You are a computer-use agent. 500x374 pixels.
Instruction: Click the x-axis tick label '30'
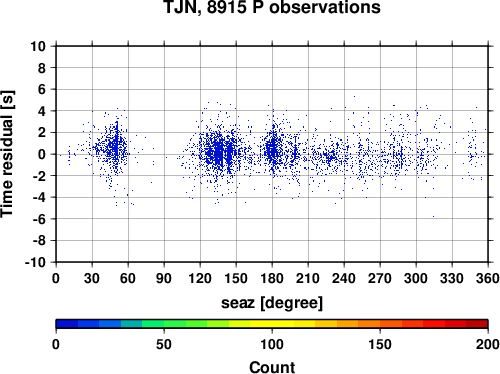(x=92, y=278)
